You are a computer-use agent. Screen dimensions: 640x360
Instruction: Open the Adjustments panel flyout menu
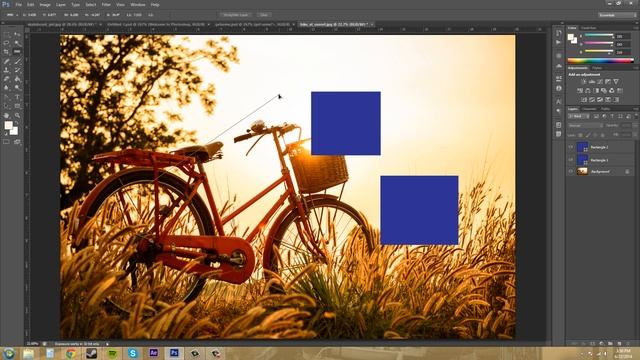point(636,68)
